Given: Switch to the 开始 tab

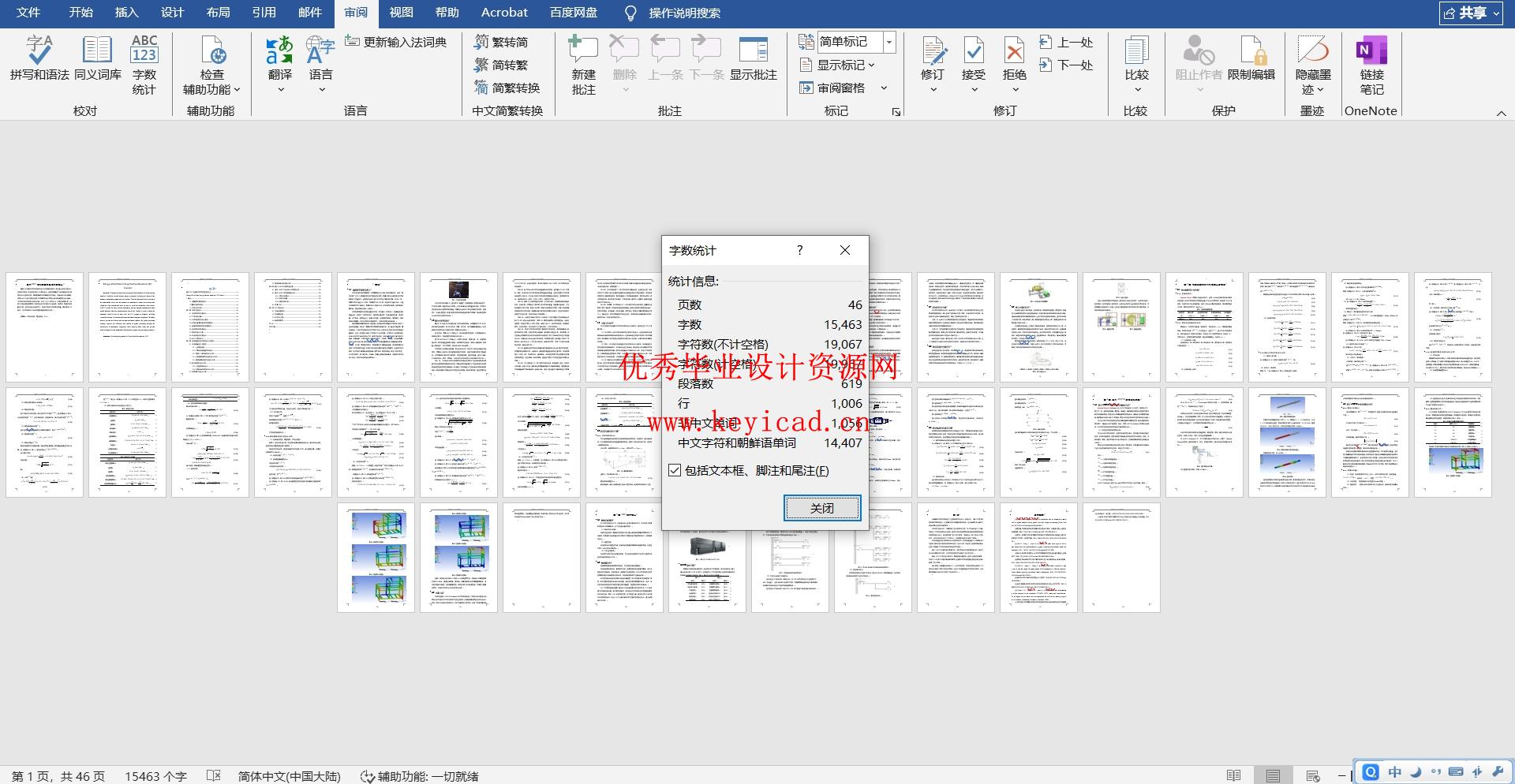Looking at the screenshot, I should click(80, 13).
